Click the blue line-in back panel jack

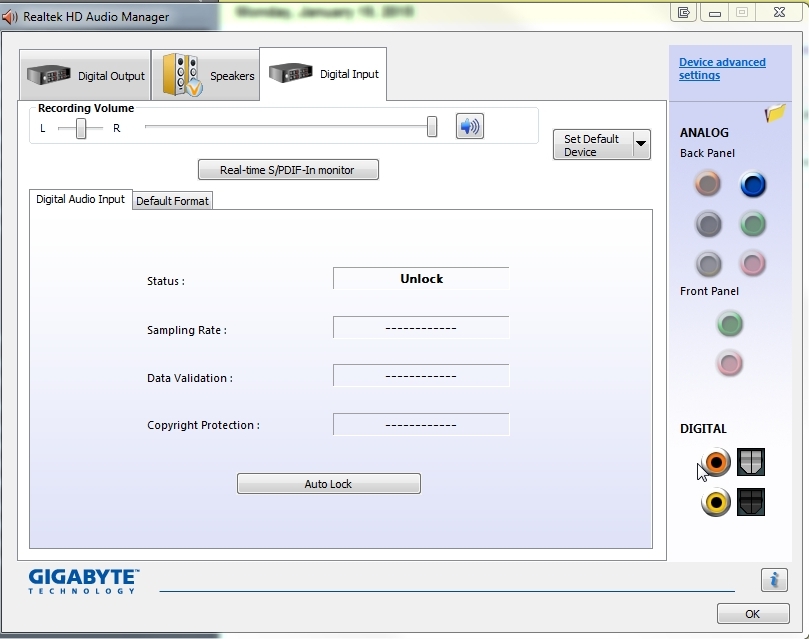(x=753, y=185)
